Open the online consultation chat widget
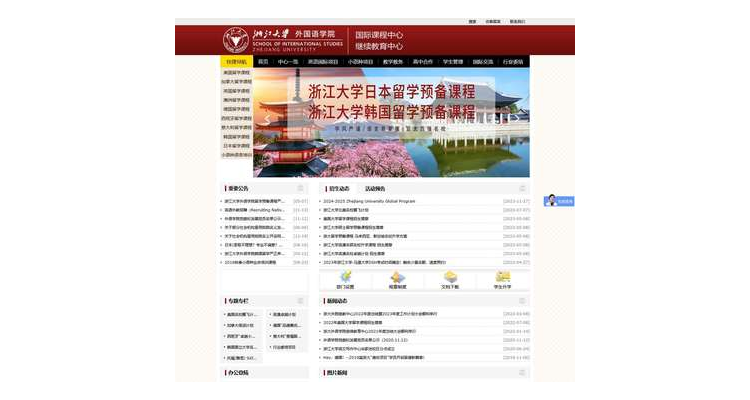 point(559,201)
